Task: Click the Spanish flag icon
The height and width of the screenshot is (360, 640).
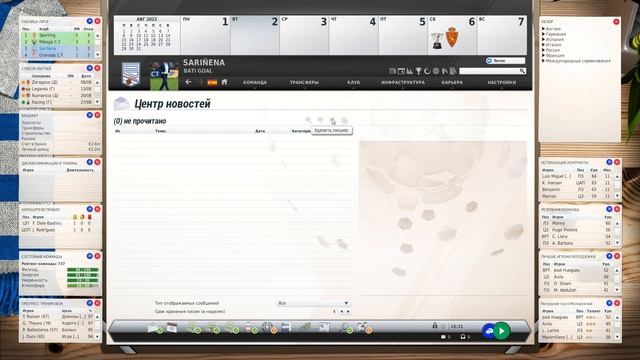Action: coord(212,82)
